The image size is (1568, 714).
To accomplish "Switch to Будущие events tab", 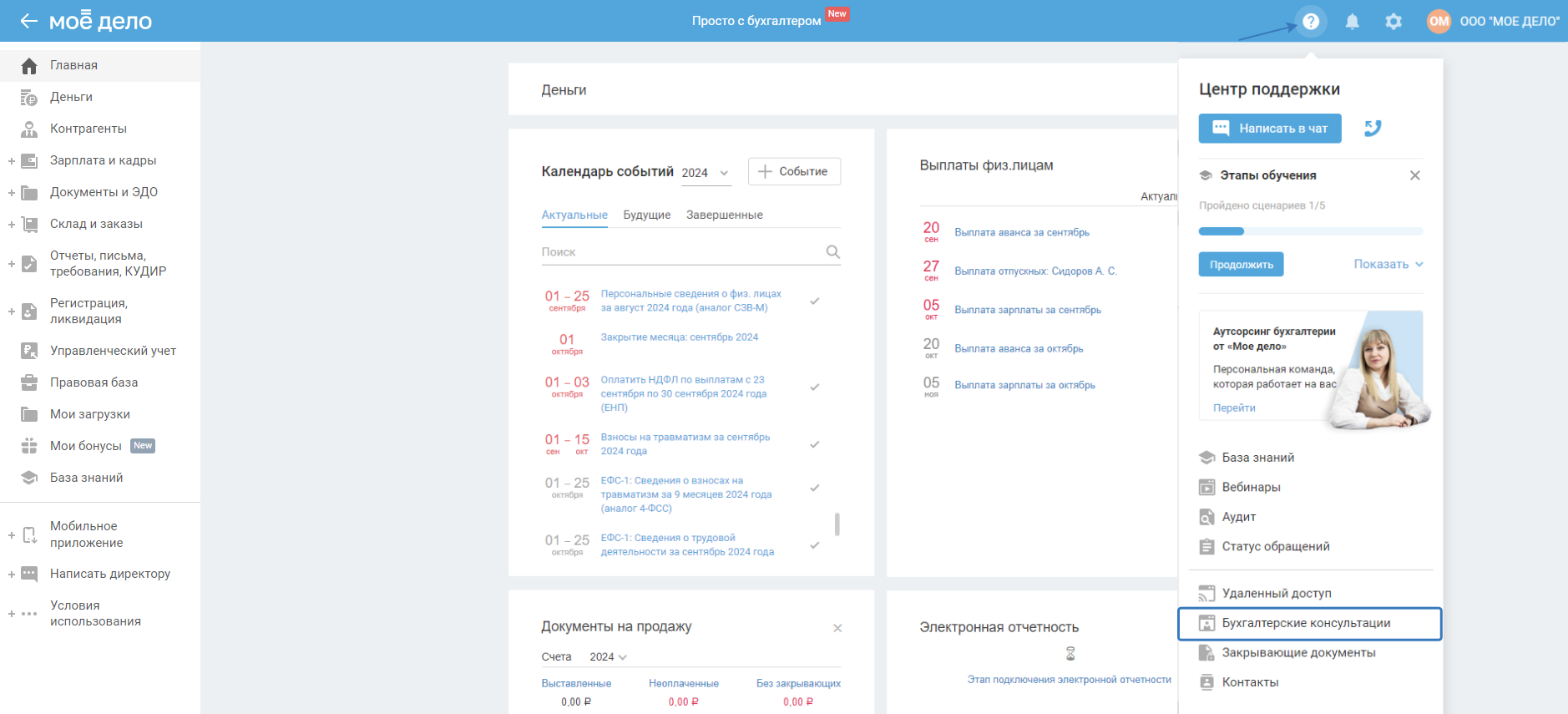I will point(647,215).
